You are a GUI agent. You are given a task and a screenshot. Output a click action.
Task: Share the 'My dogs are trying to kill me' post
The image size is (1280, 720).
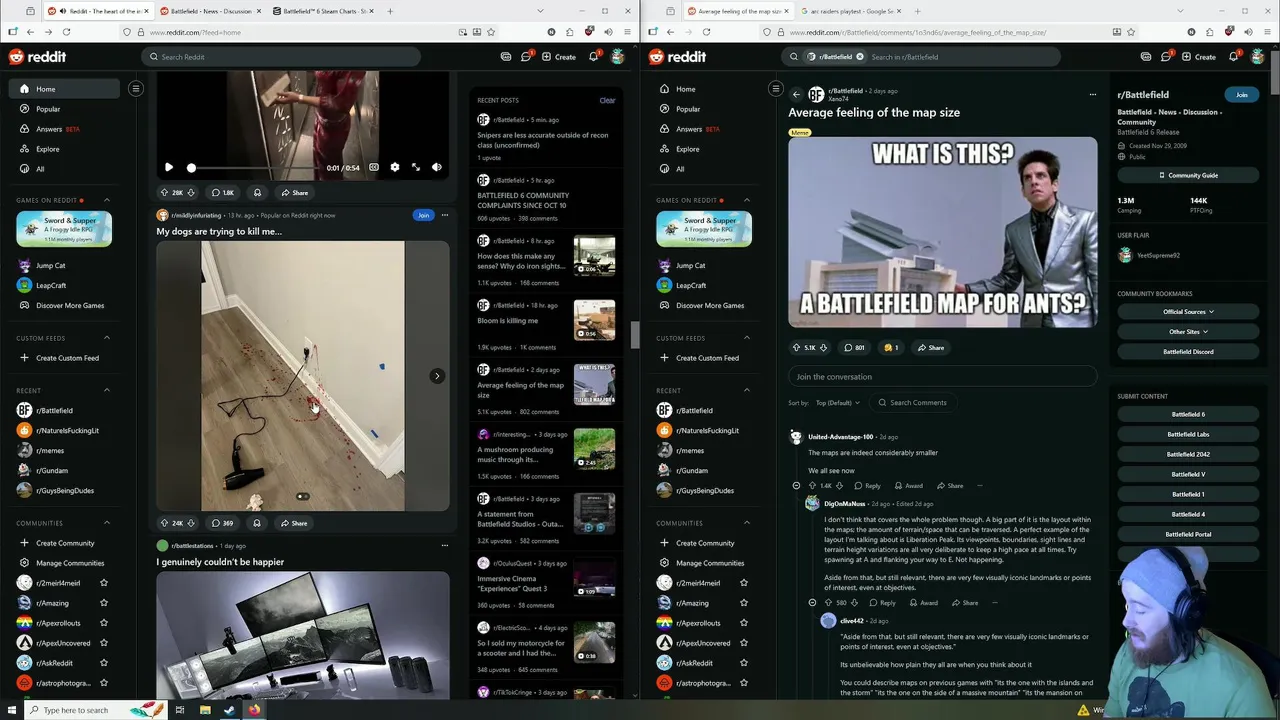(294, 523)
